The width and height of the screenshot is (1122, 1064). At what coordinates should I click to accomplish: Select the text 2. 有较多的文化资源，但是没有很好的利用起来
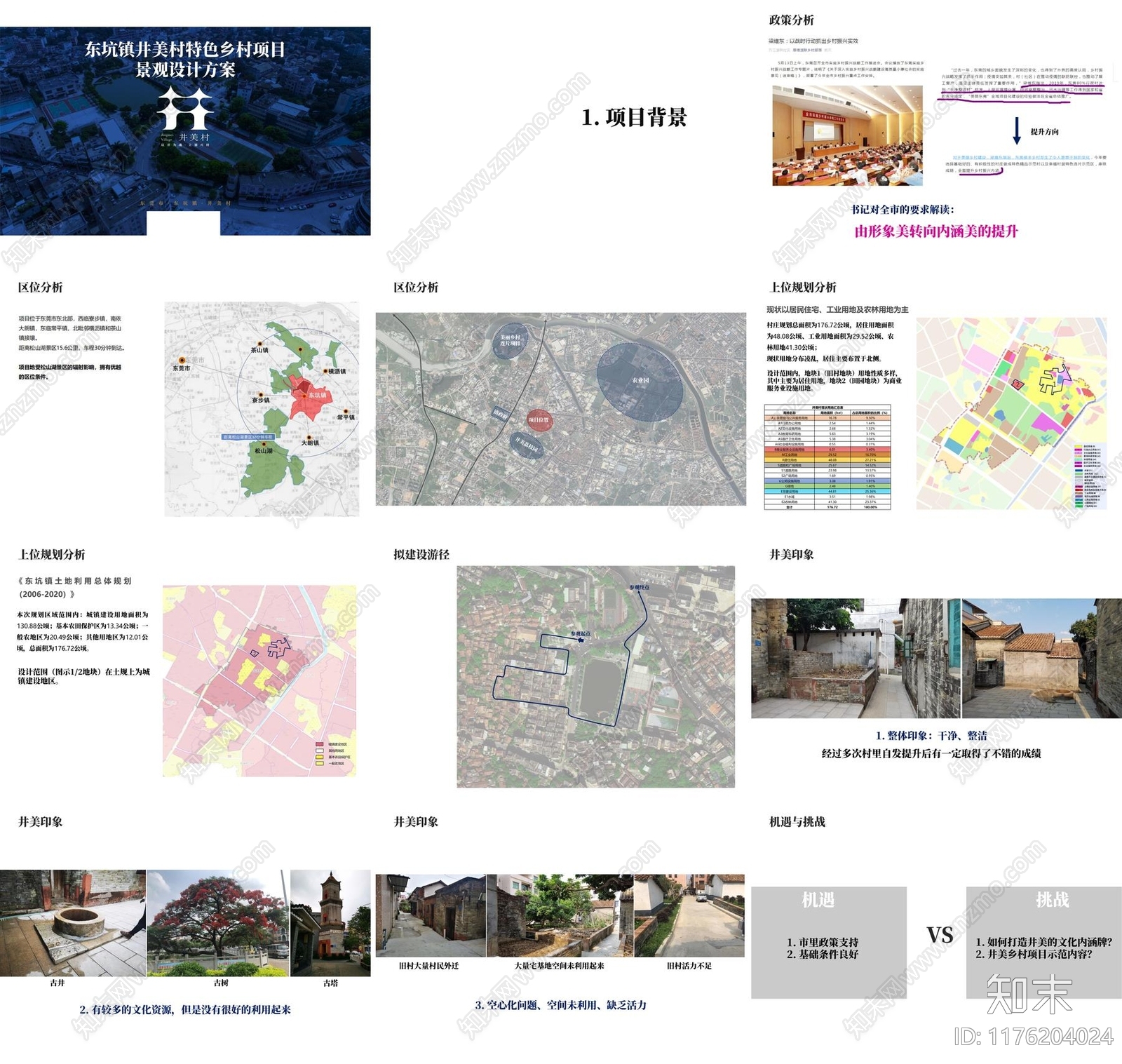185,1009
